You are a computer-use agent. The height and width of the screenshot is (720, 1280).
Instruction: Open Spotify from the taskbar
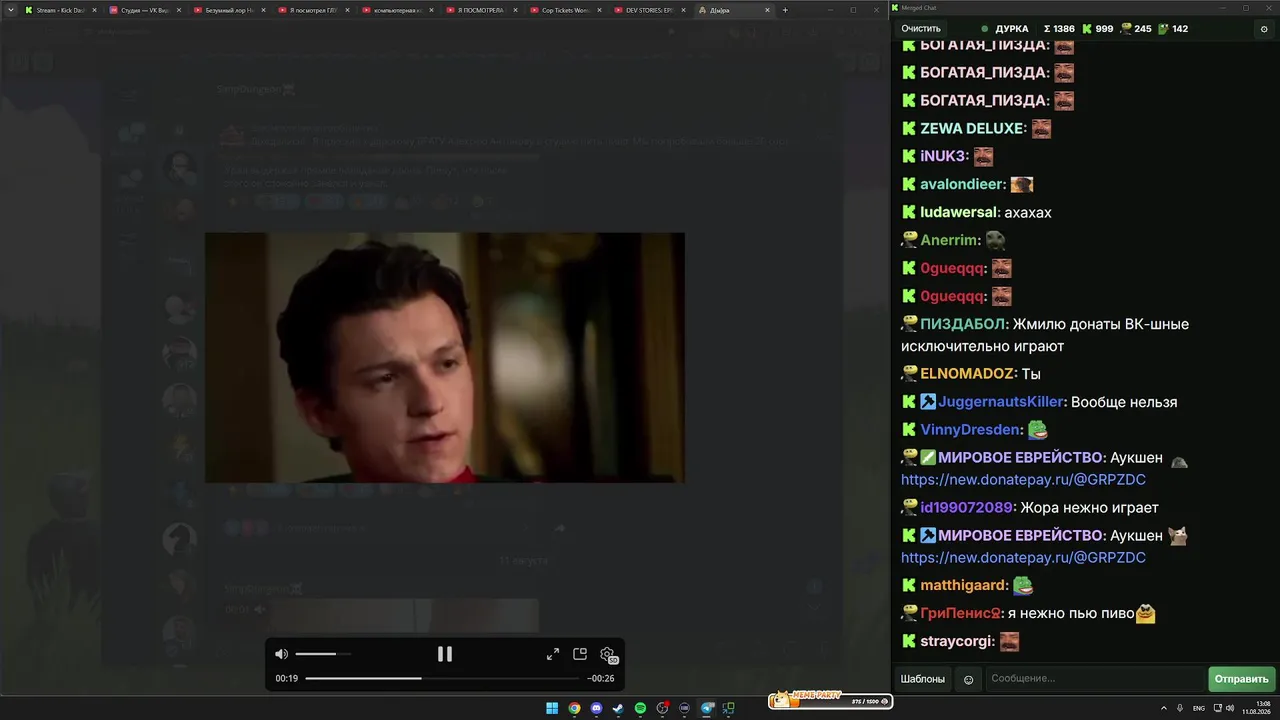click(640, 709)
